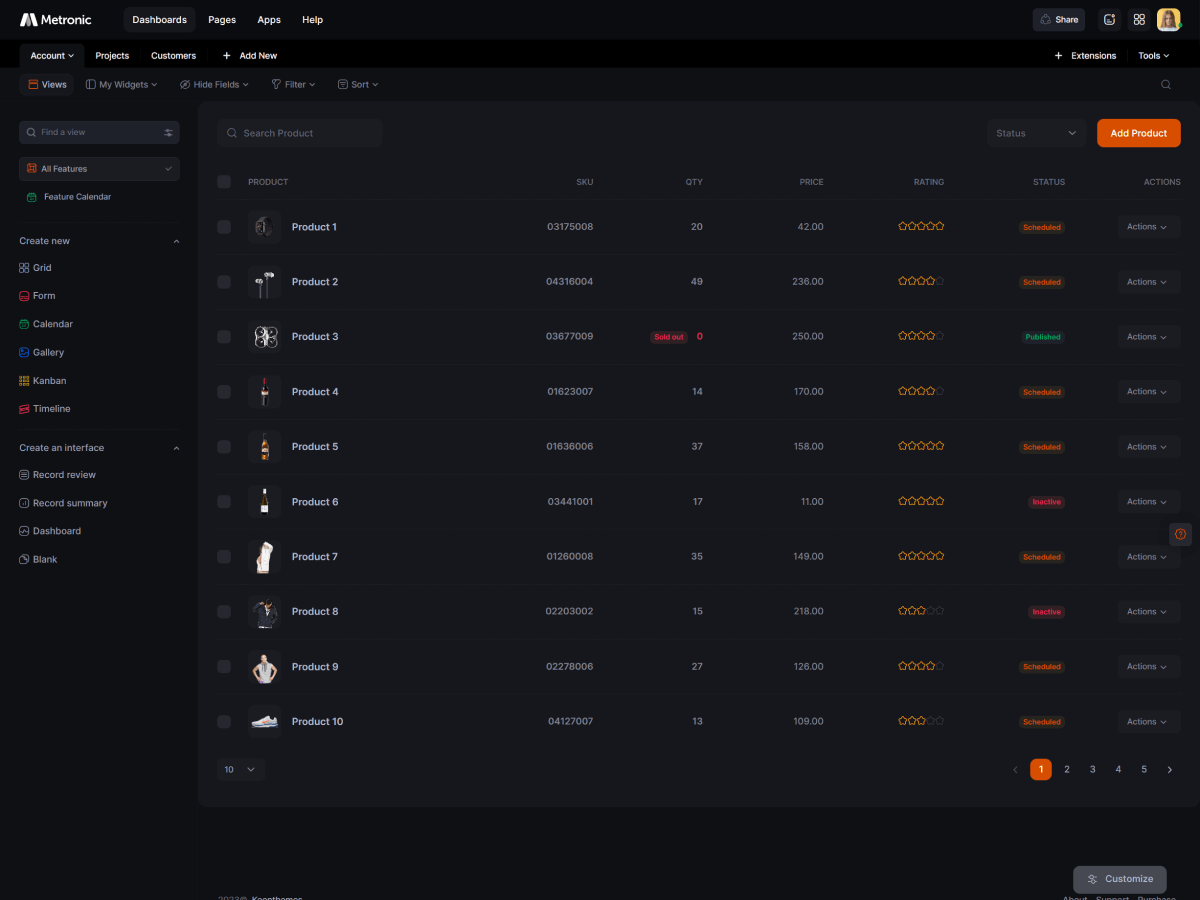The width and height of the screenshot is (1200, 900).
Task: Open the apps grid icon in header
Action: tap(1138, 20)
